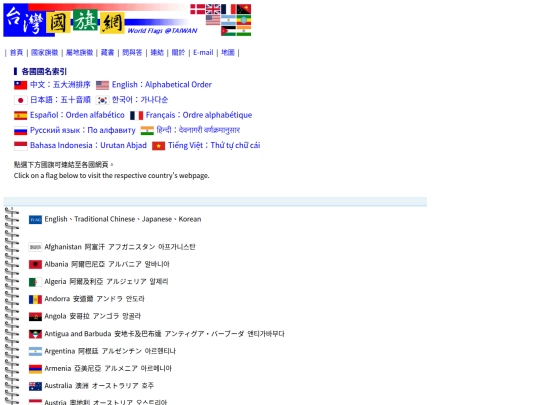Click the India flag icon in index

tap(147, 131)
